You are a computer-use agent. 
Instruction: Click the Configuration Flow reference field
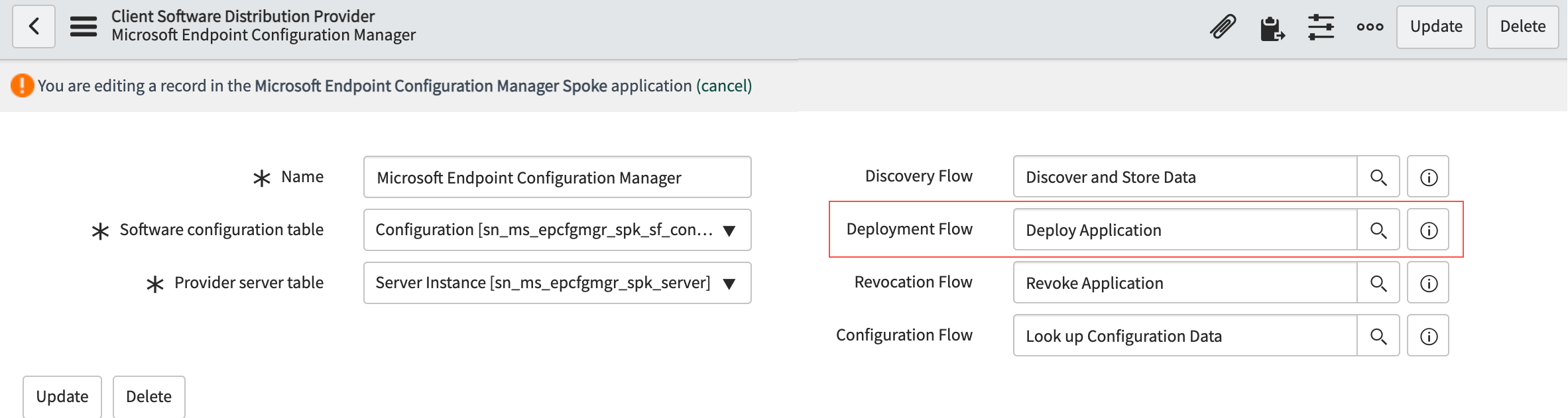pyautogui.click(x=1185, y=336)
